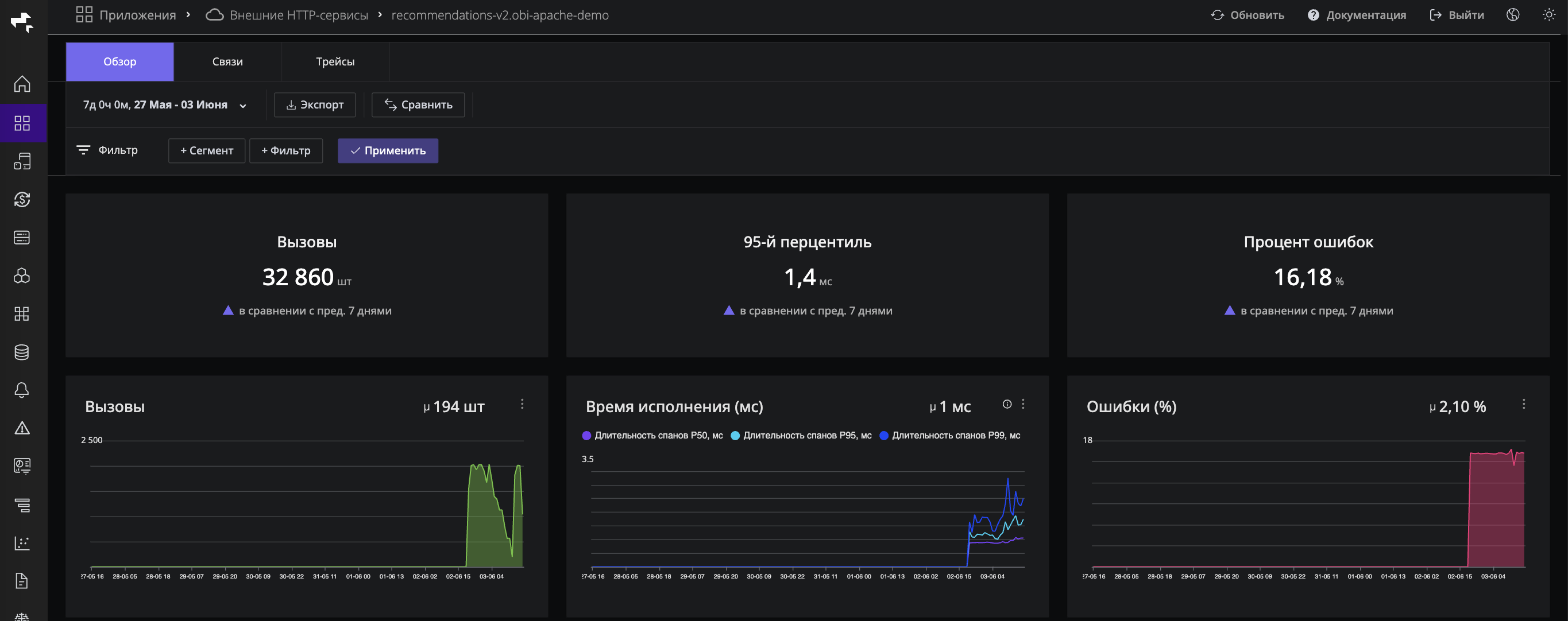Open options menu on Ошибки (%) chart

pos(1524,404)
